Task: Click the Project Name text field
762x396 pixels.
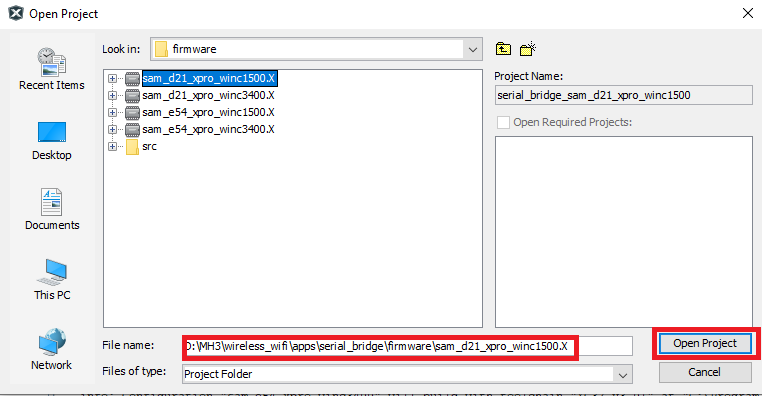Action: coord(623,95)
